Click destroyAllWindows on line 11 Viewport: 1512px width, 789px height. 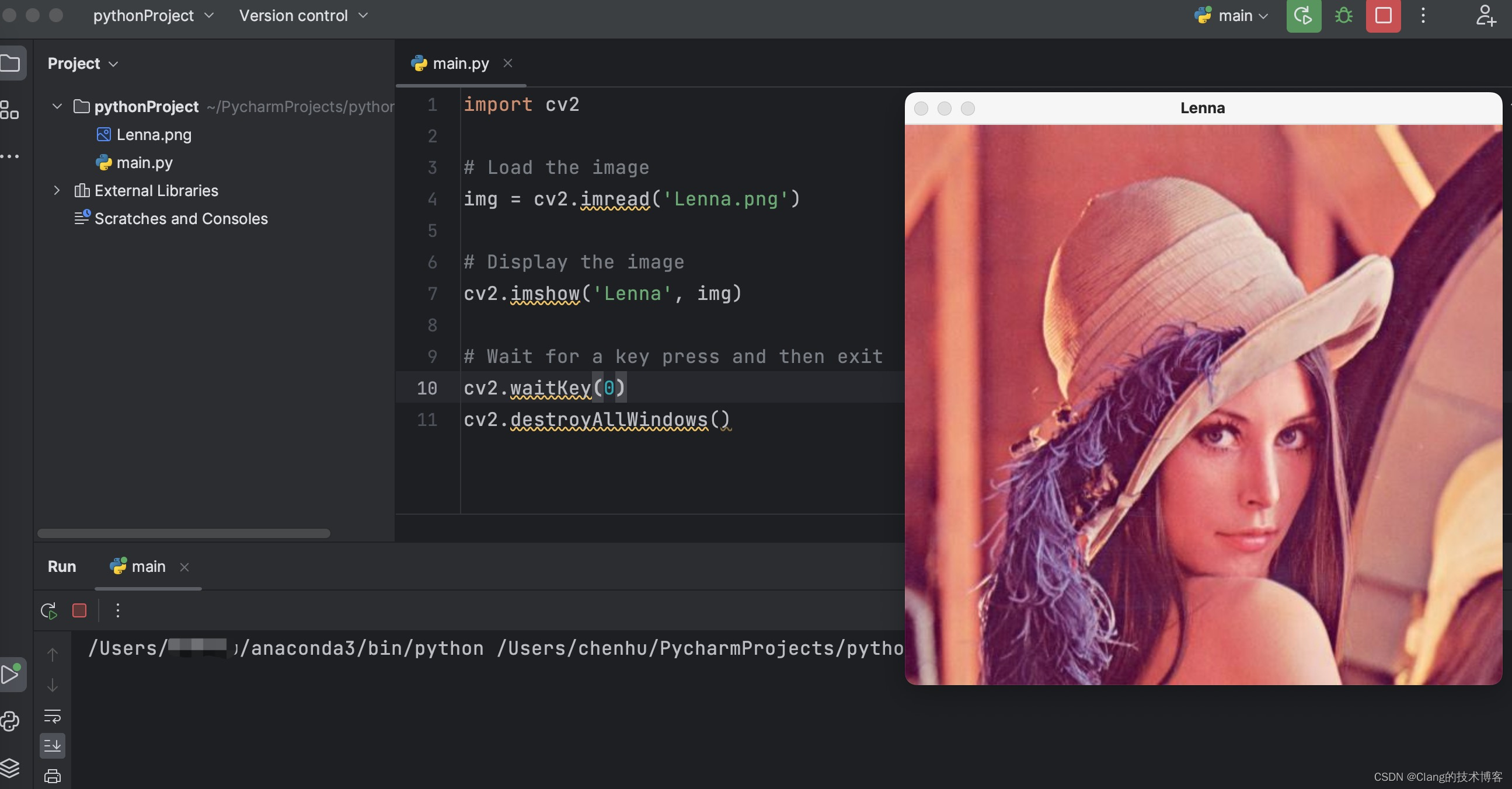click(609, 420)
